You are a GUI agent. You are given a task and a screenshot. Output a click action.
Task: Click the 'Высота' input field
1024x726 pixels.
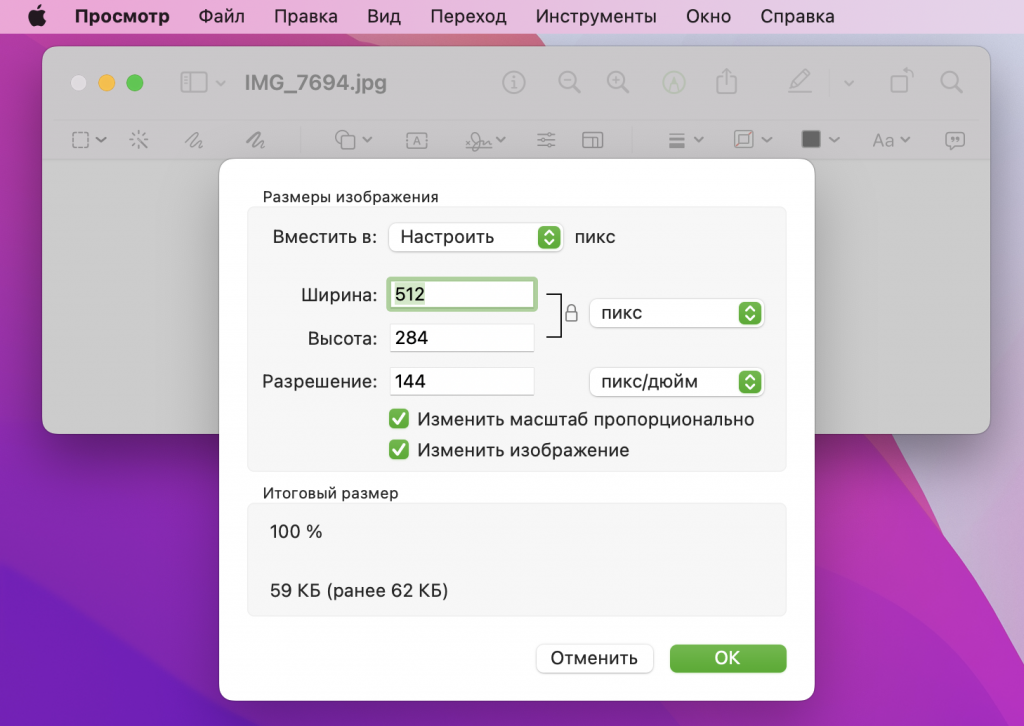coord(461,338)
